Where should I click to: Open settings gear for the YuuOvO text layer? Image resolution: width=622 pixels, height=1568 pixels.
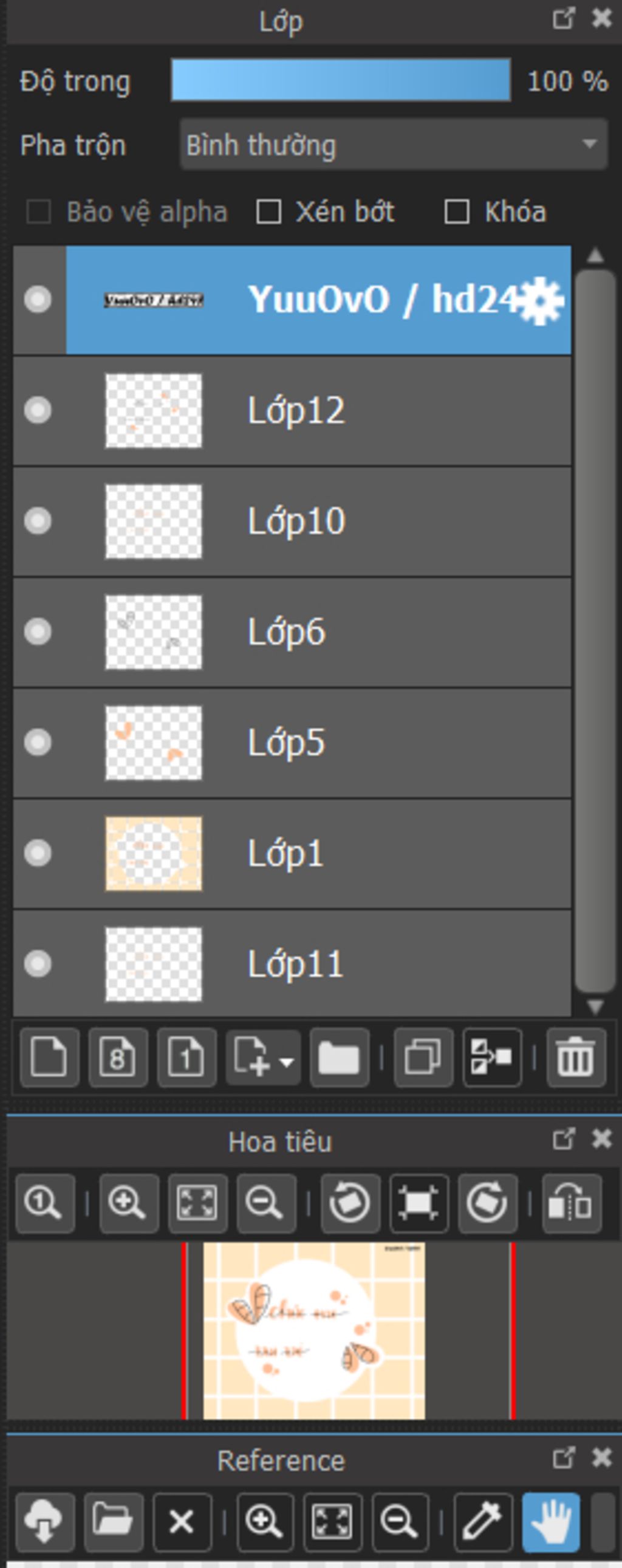[541, 300]
